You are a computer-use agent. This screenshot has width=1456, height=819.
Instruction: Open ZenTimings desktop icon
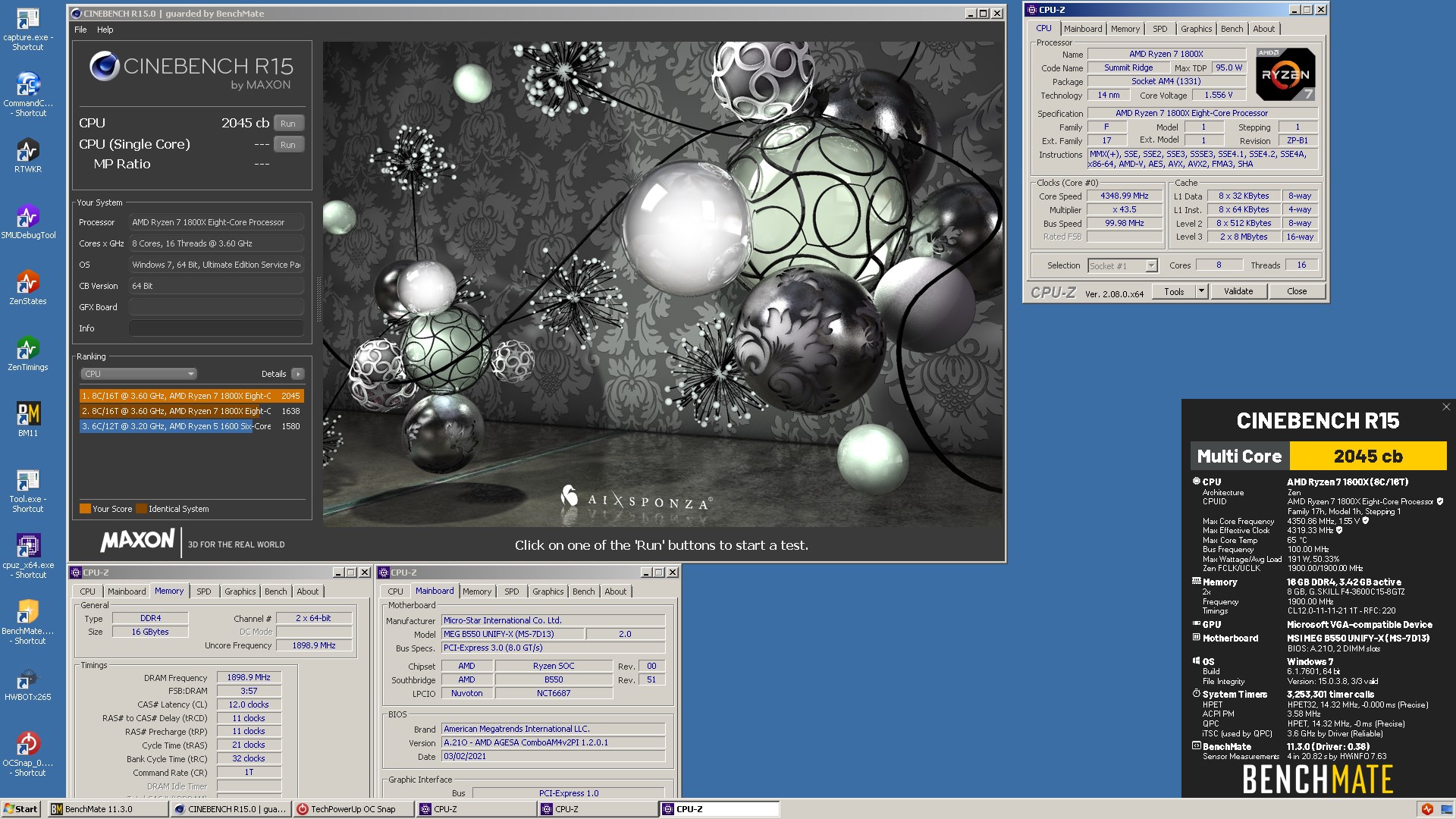click(x=28, y=354)
